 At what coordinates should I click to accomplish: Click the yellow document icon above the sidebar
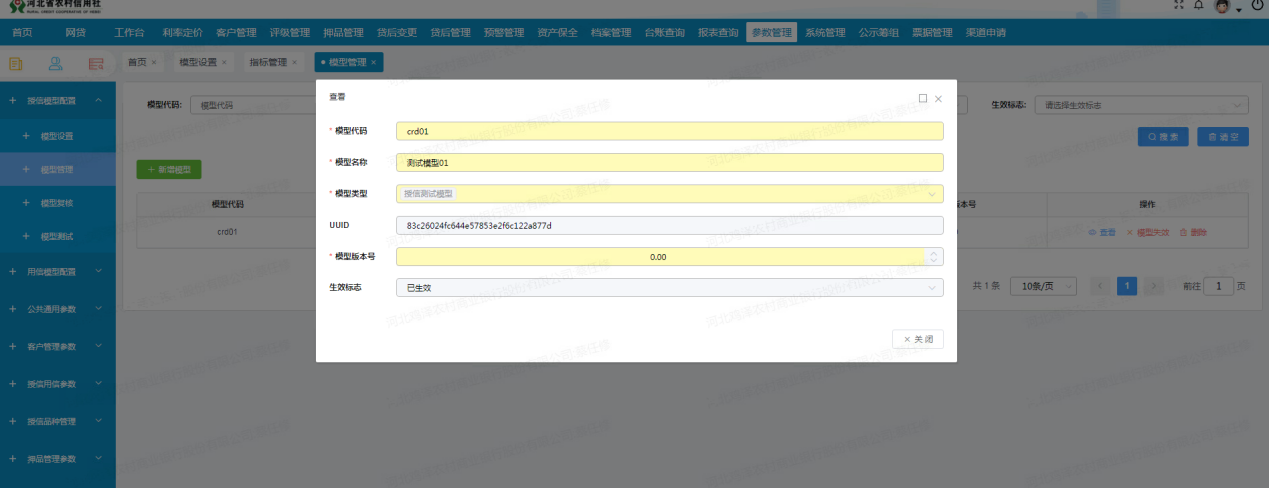(17, 63)
